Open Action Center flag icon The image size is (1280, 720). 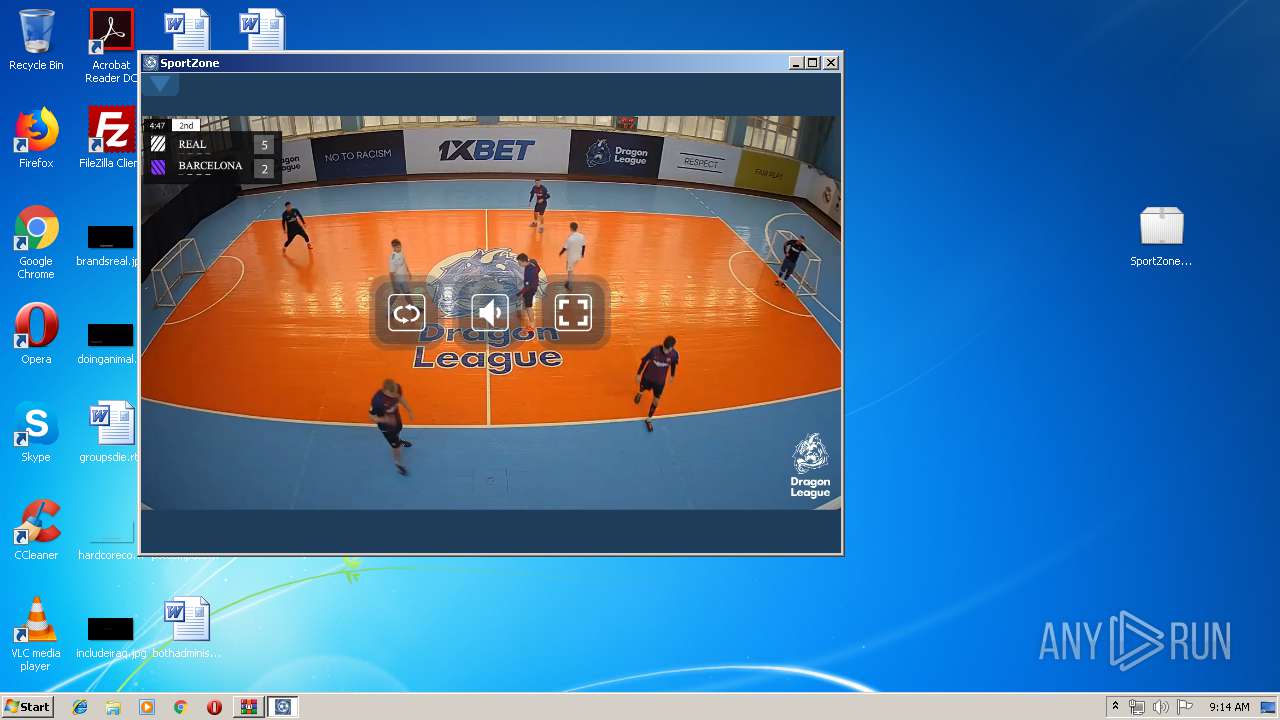pyautogui.click(x=1184, y=707)
